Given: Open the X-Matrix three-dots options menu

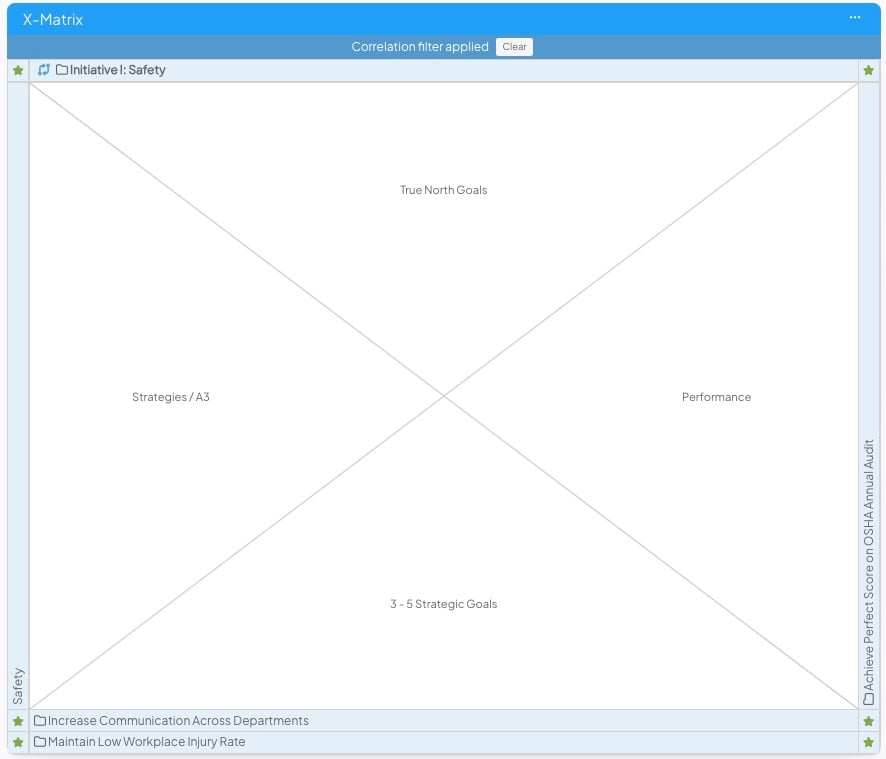Looking at the screenshot, I should click(855, 18).
